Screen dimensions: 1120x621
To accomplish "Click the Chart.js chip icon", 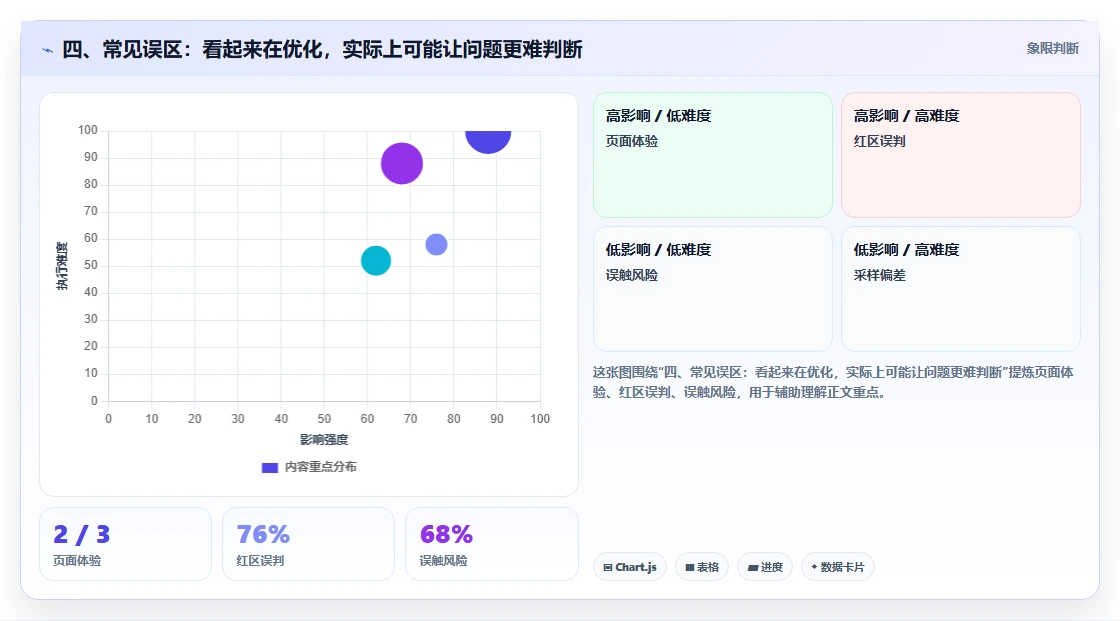I will click(608, 567).
